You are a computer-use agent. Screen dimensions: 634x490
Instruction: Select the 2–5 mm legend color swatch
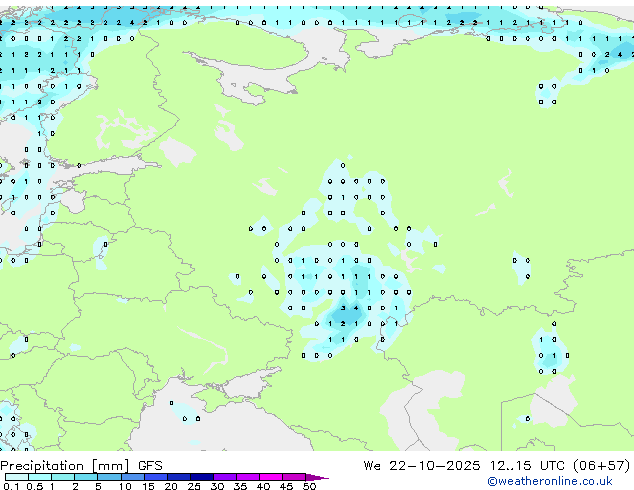tap(86, 477)
